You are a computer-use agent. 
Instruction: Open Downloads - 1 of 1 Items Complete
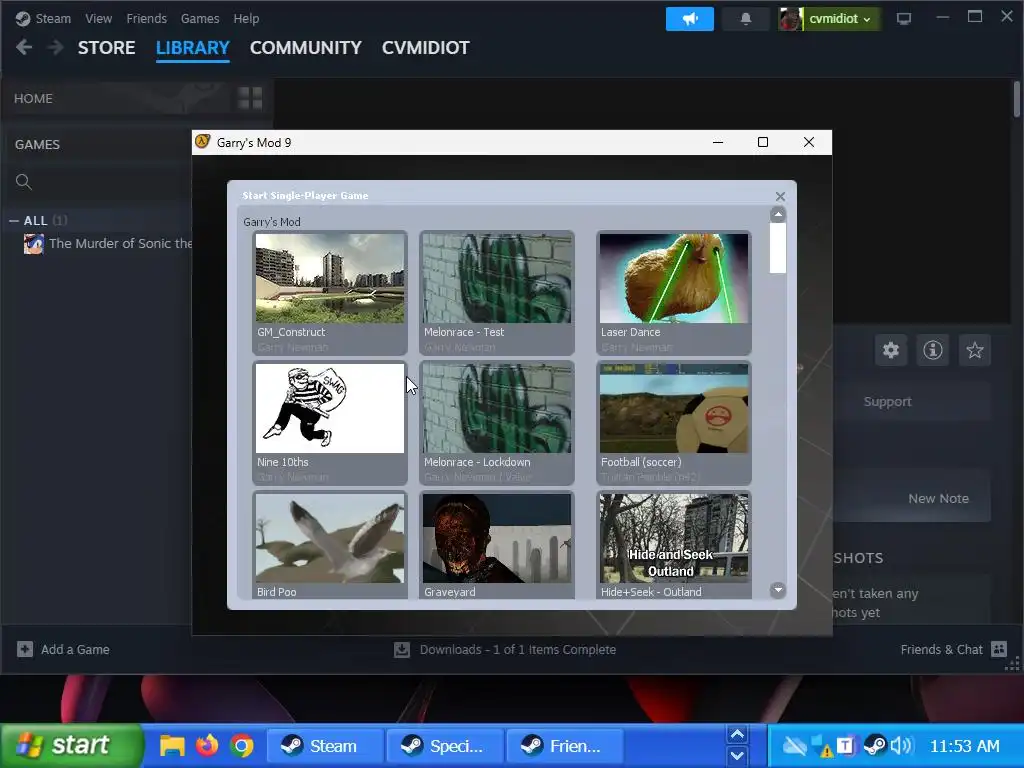tap(505, 650)
